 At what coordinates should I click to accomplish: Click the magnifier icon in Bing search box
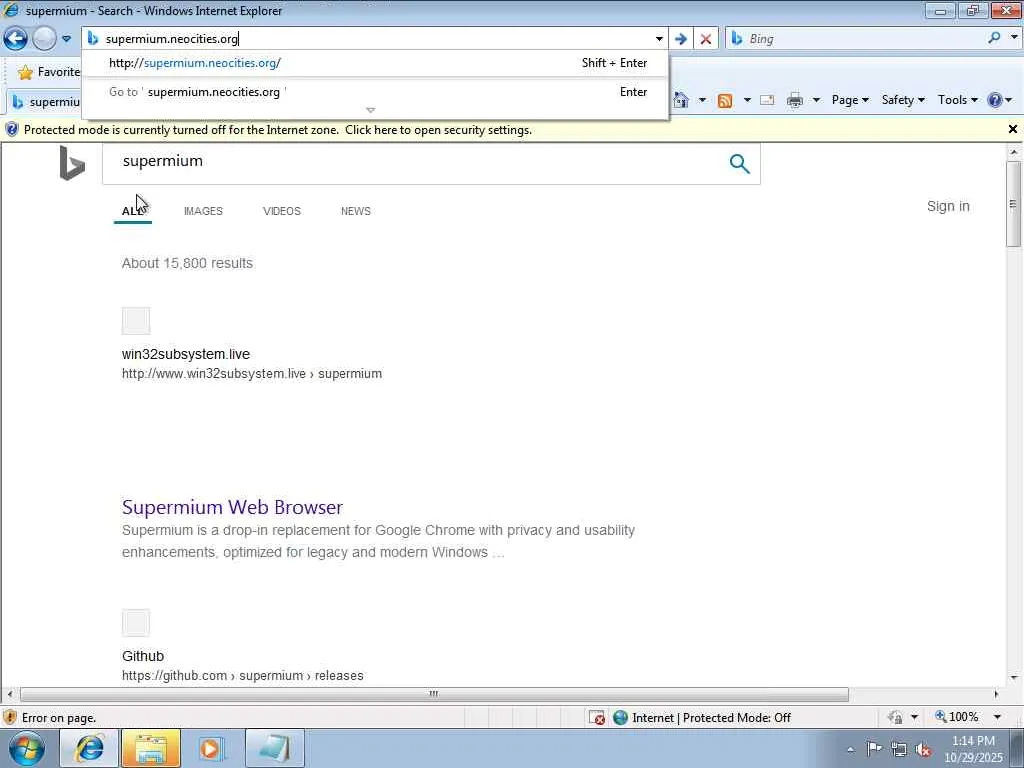(x=994, y=38)
